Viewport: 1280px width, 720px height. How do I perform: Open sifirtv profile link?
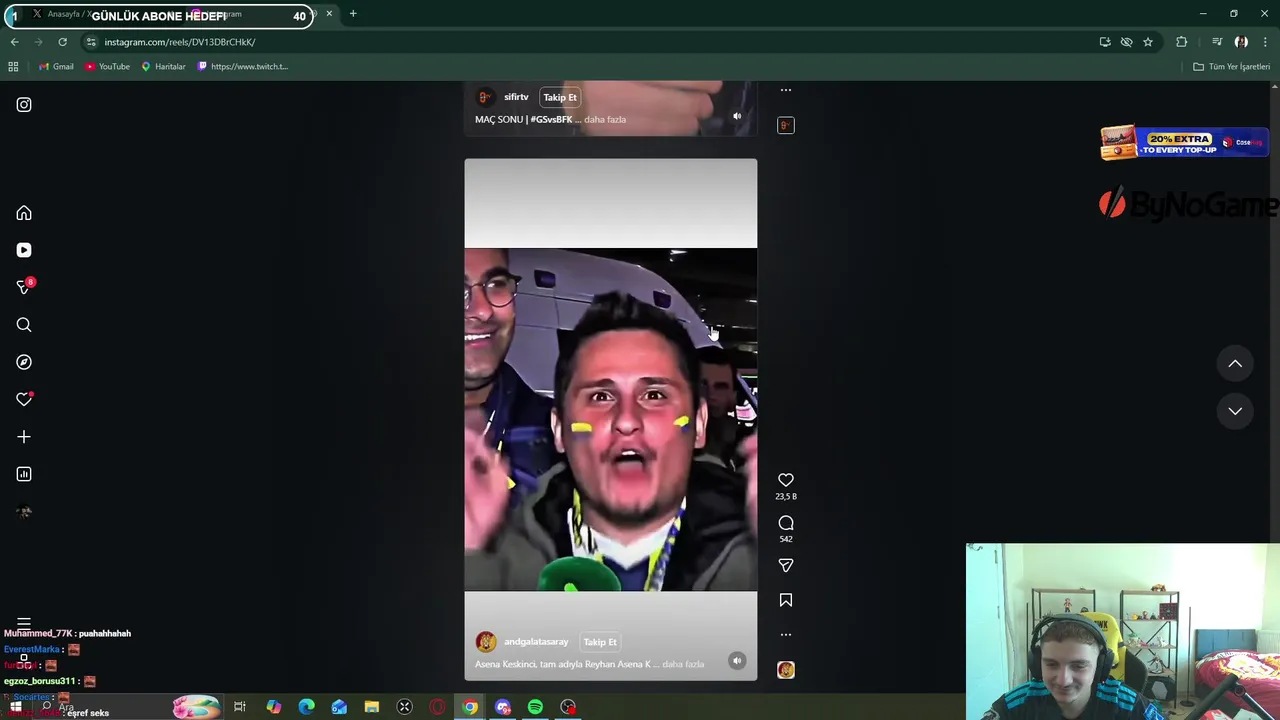(x=516, y=97)
